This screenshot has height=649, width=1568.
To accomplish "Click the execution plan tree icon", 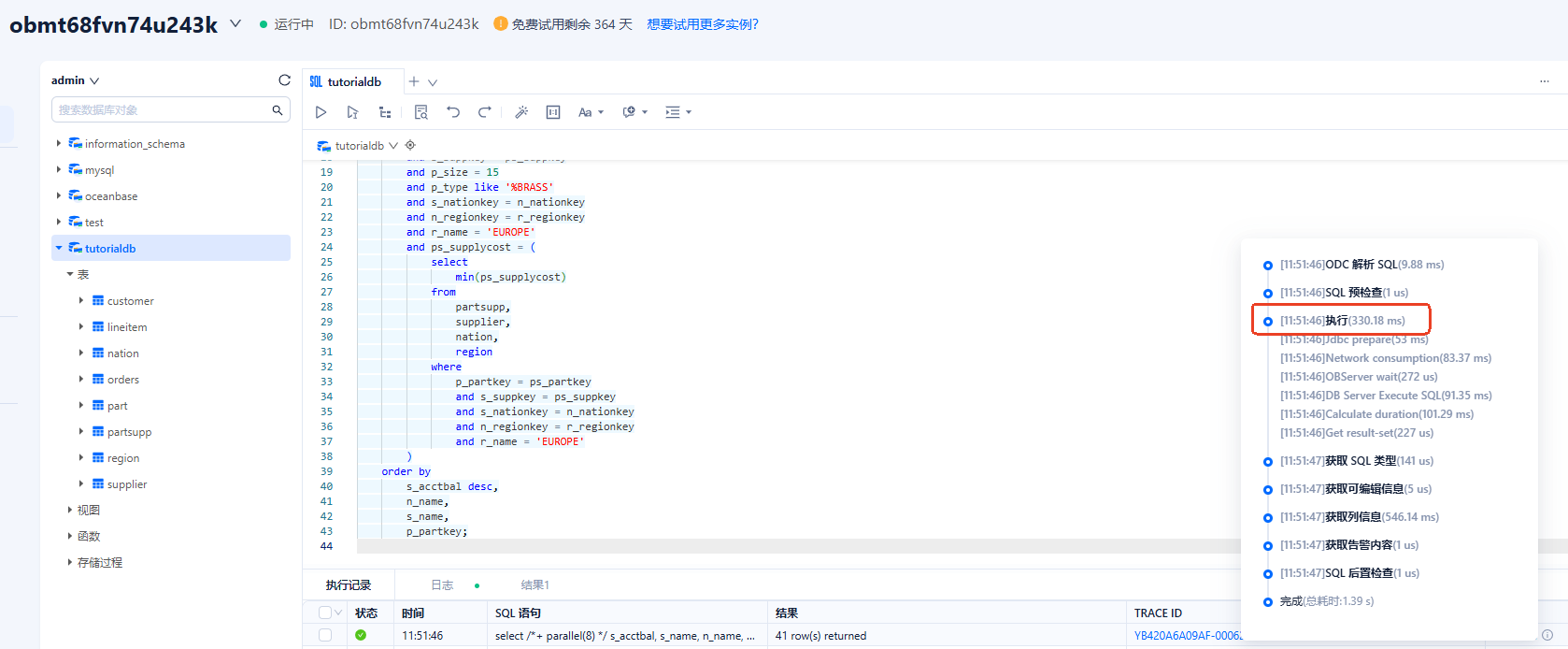I will pos(385,112).
